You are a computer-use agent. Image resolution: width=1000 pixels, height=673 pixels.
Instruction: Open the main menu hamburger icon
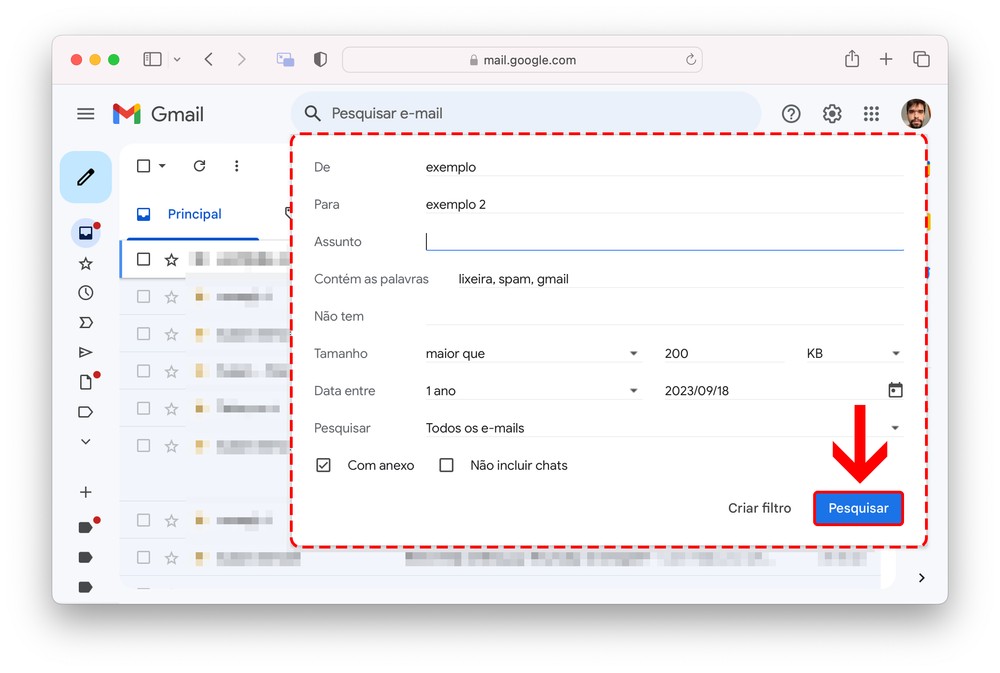click(86, 114)
